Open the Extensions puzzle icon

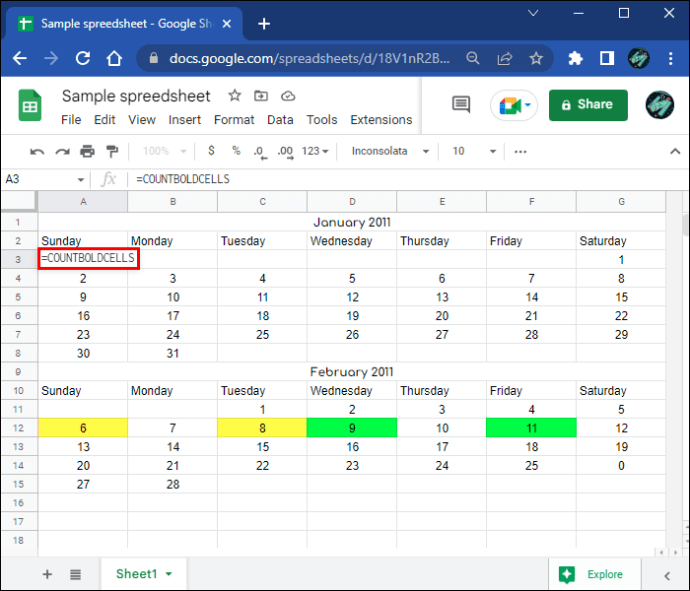coord(575,58)
